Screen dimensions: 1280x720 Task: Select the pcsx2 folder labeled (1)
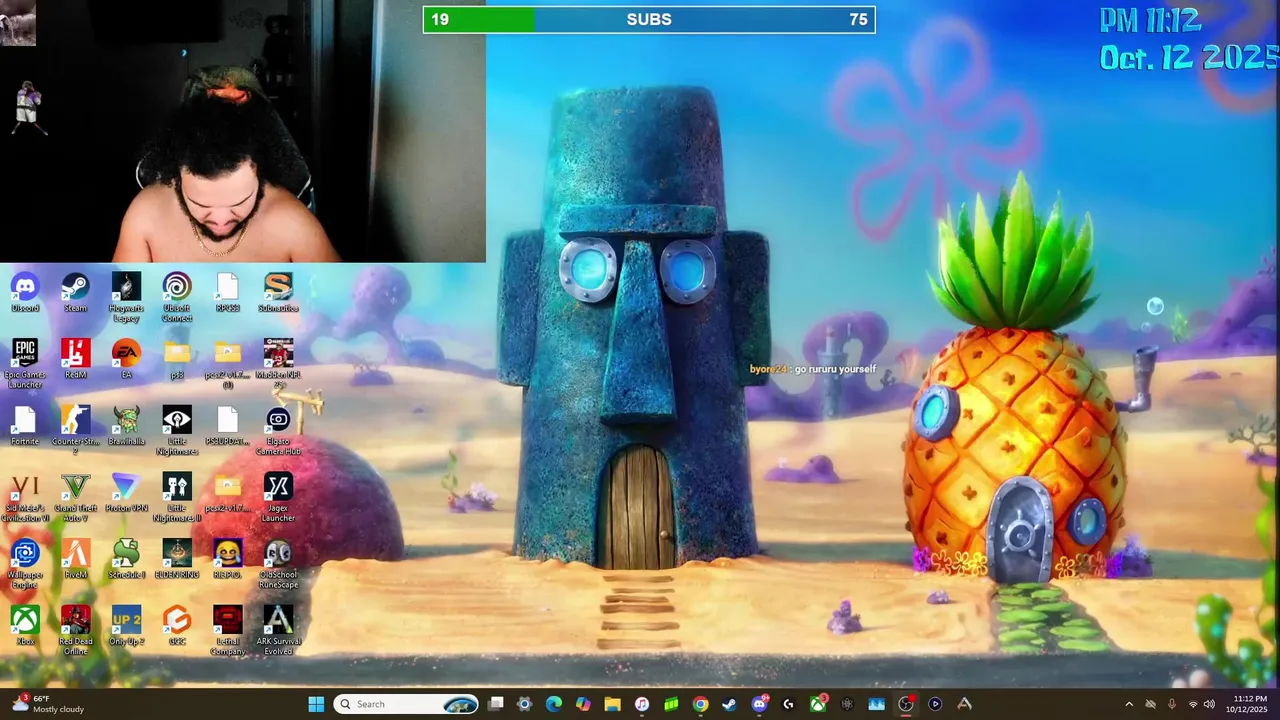coord(227,364)
